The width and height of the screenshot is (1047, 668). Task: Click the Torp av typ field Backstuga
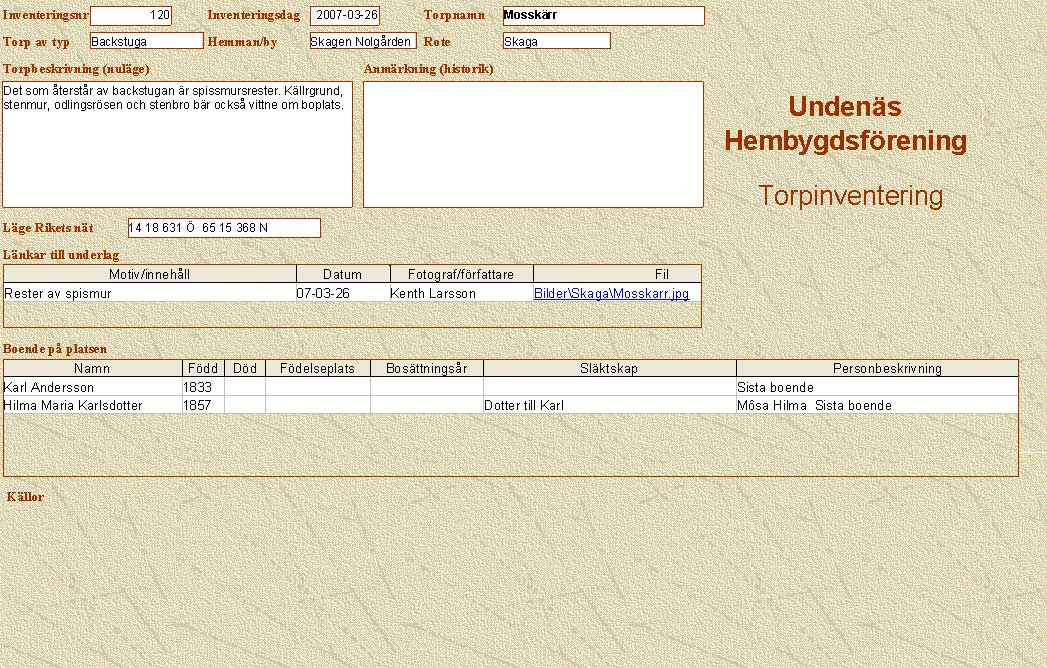point(146,41)
